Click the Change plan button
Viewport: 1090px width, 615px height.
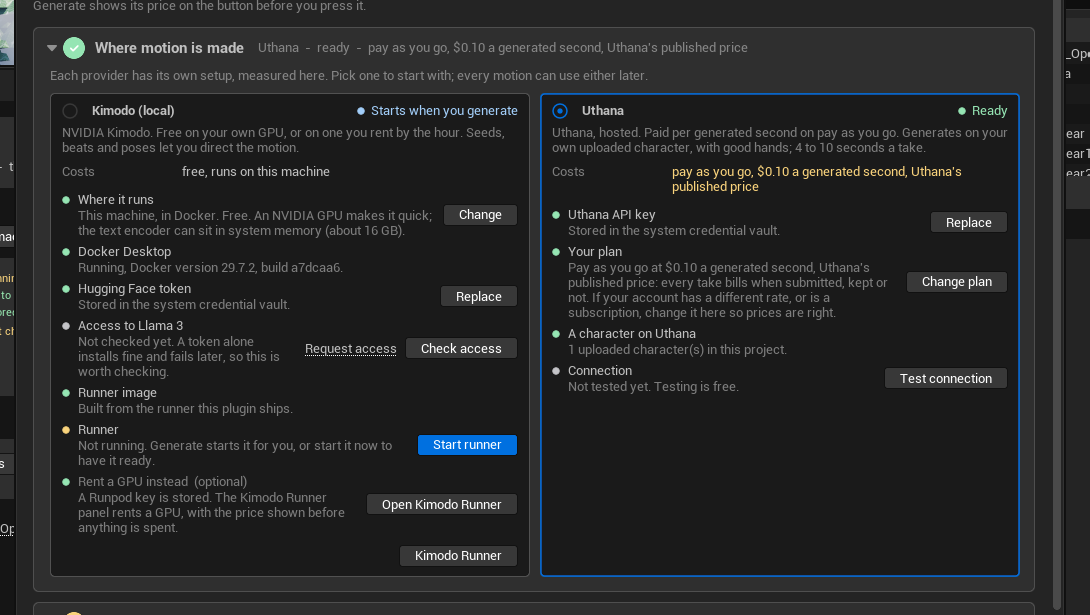tap(957, 281)
